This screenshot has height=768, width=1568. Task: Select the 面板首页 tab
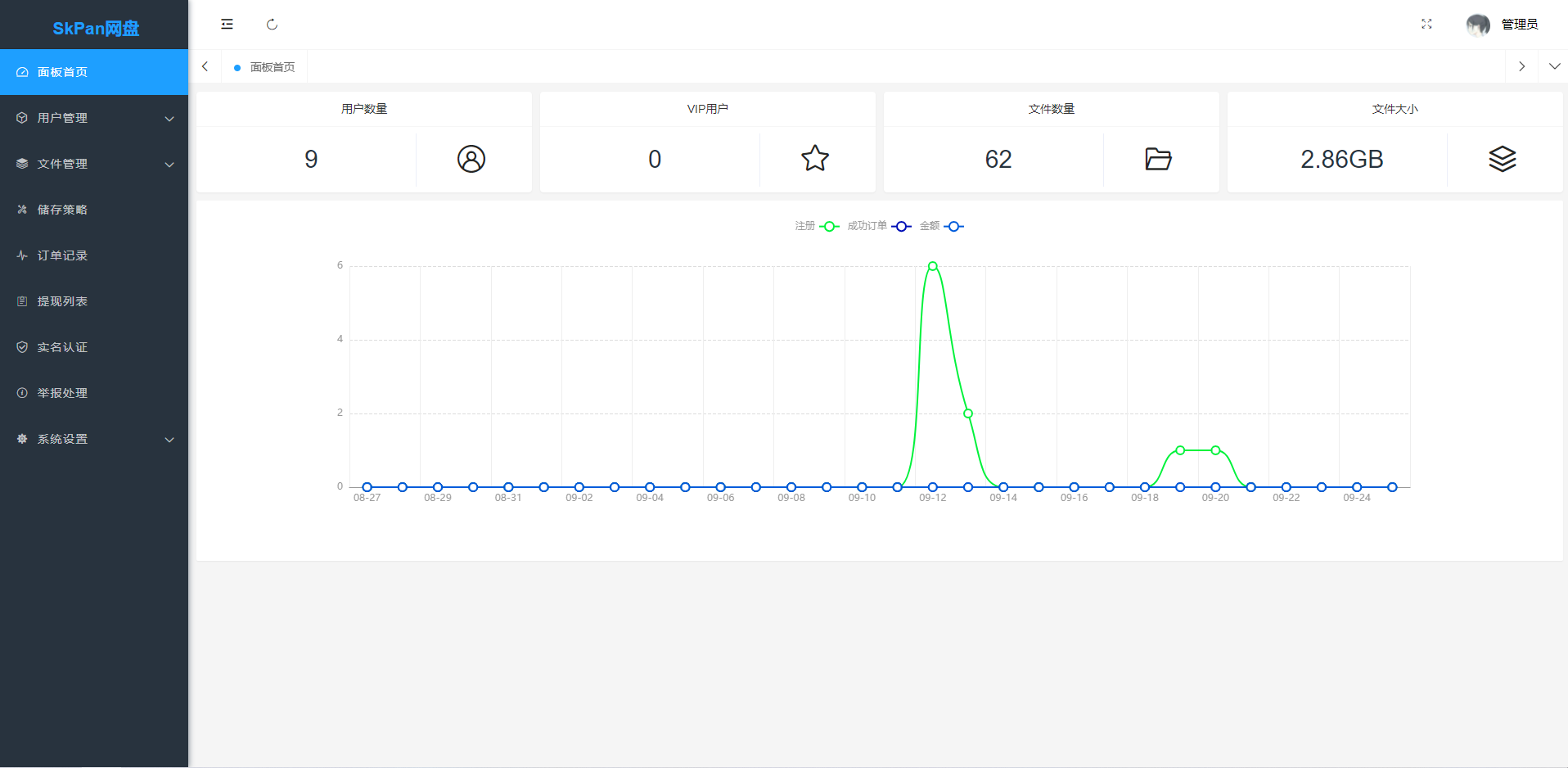[264, 67]
